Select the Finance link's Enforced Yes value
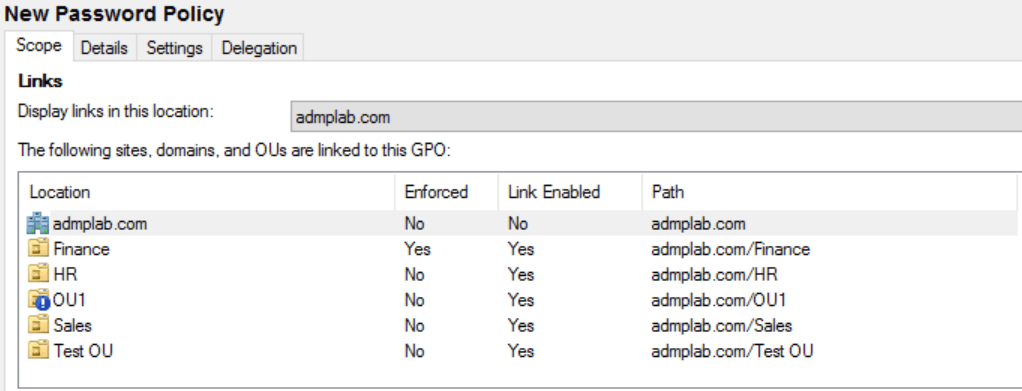Image resolution: width=1022 pixels, height=391 pixels. (418, 249)
